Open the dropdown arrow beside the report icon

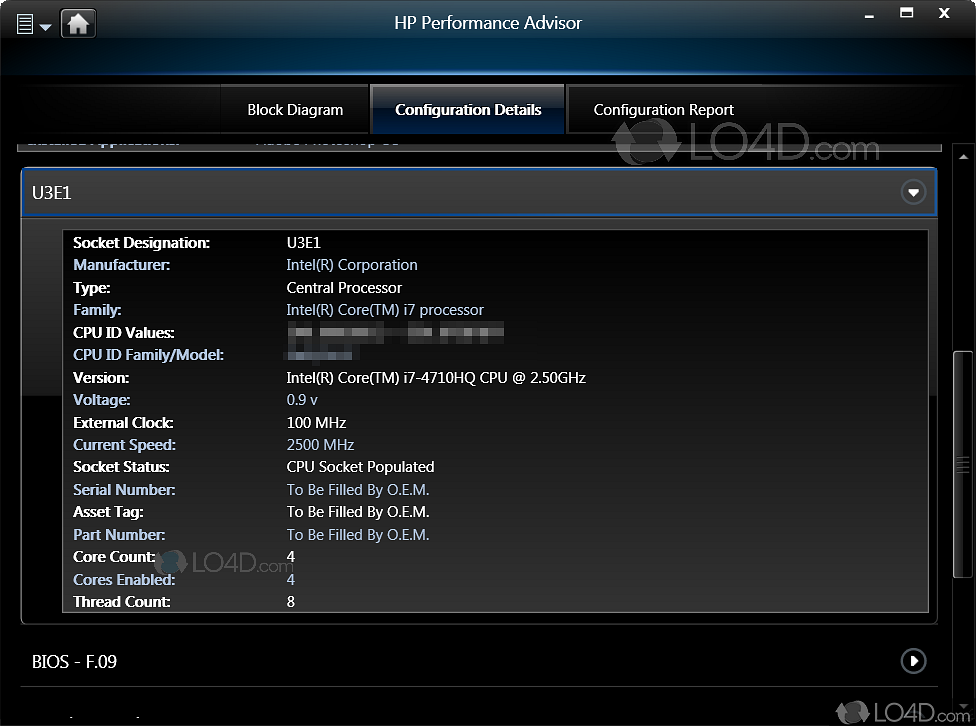[x=44, y=26]
